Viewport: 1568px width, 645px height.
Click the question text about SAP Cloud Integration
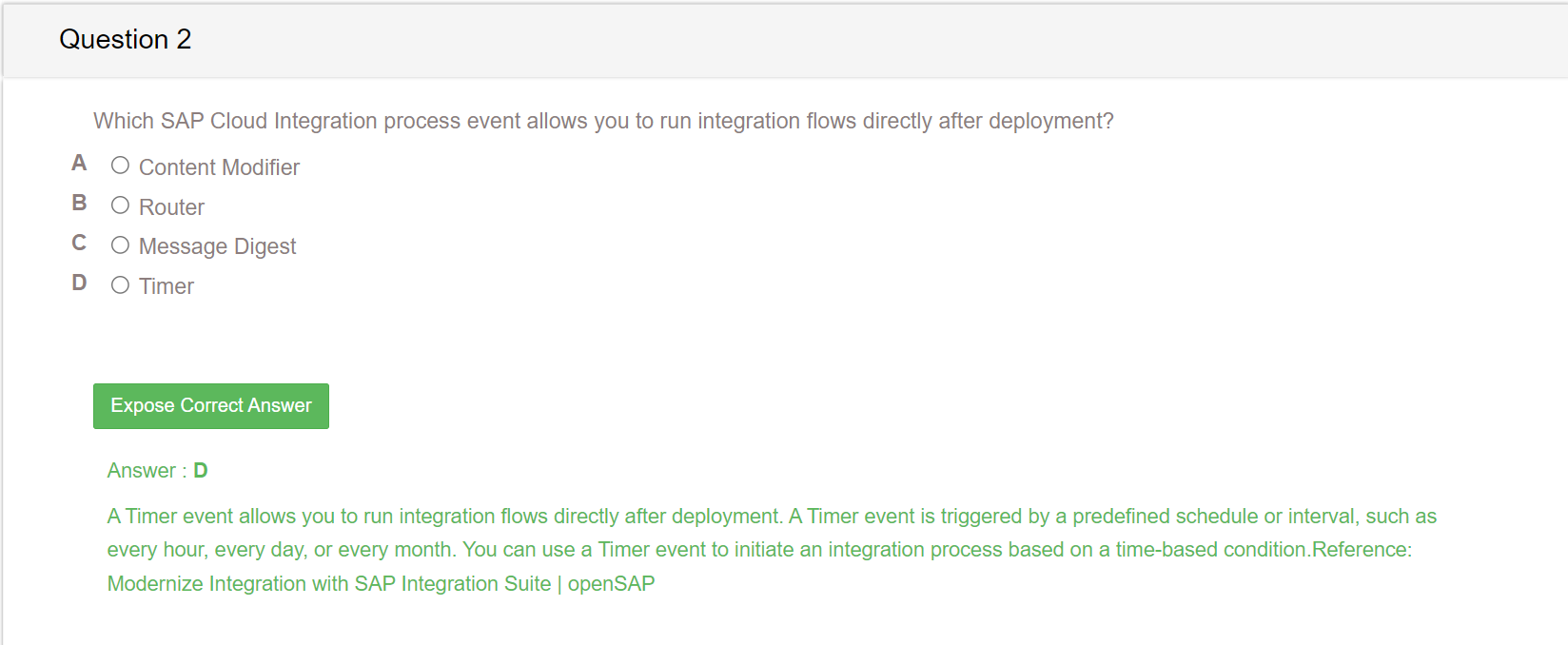603,121
